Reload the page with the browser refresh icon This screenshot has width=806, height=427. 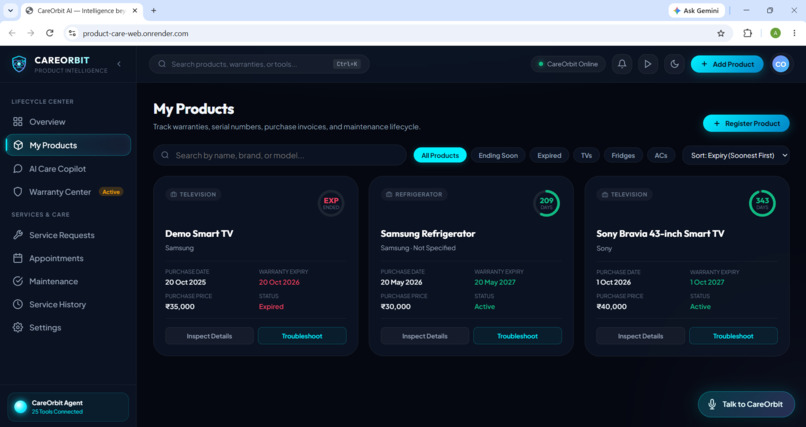click(x=49, y=33)
